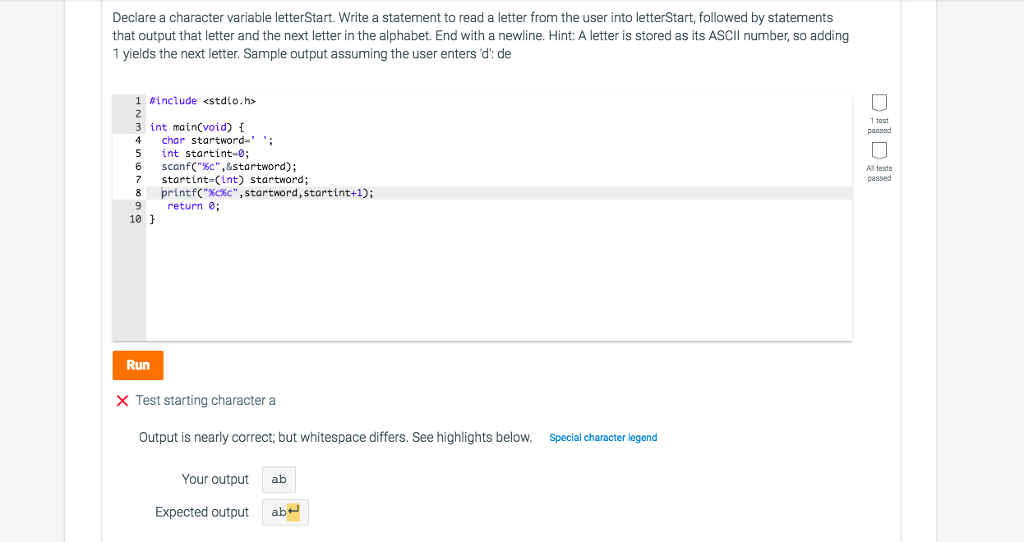Select the 'Your output' result box
Image resolution: width=1024 pixels, height=542 pixels.
pyautogui.click(x=279, y=479)
